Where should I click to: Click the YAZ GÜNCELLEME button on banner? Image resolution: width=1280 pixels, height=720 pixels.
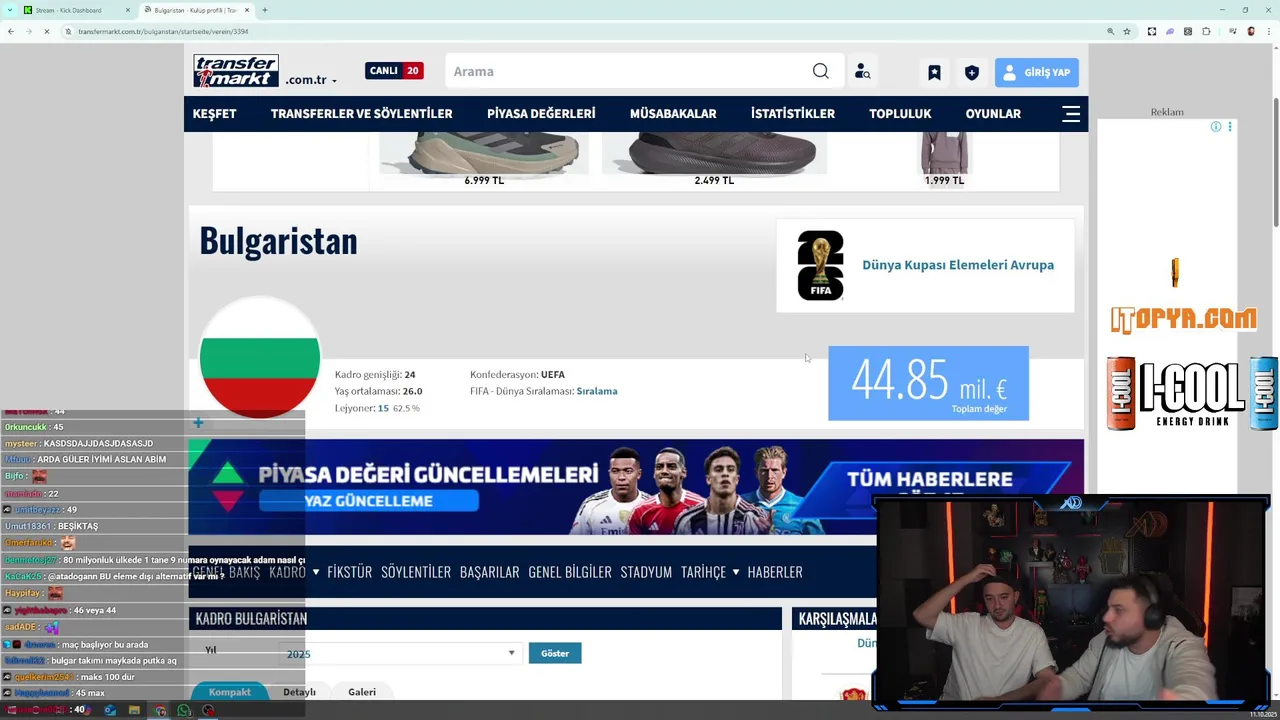tap(369, 501)
